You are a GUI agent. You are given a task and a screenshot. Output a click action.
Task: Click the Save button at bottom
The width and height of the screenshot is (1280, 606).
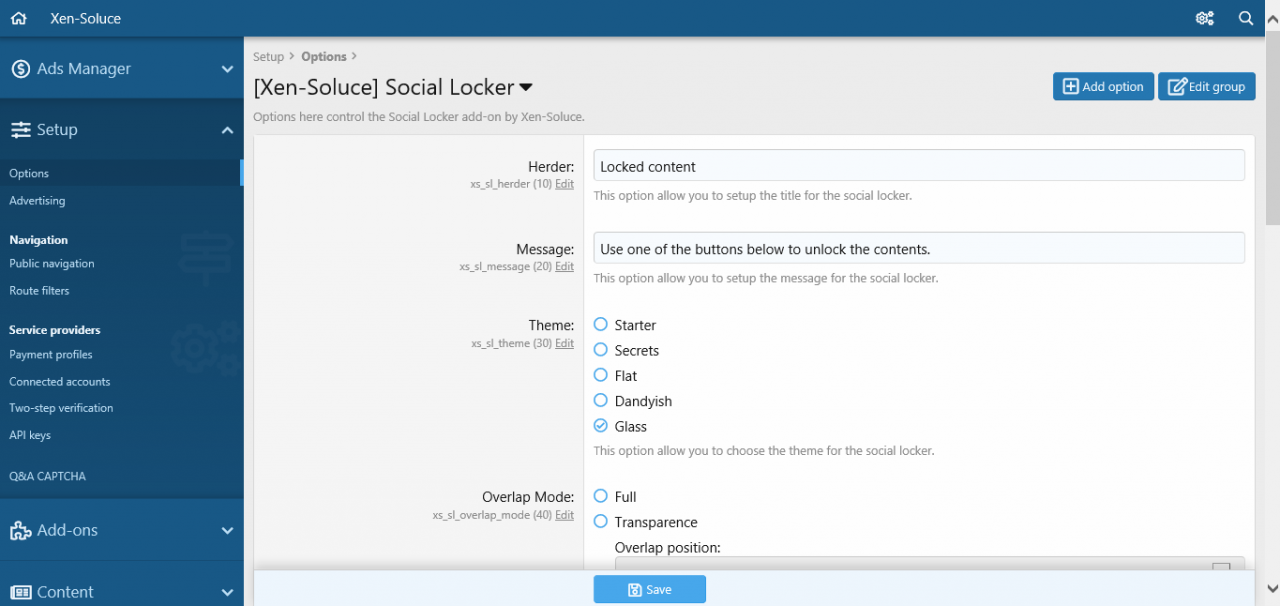pyautogui.click(x=649, y=590)
